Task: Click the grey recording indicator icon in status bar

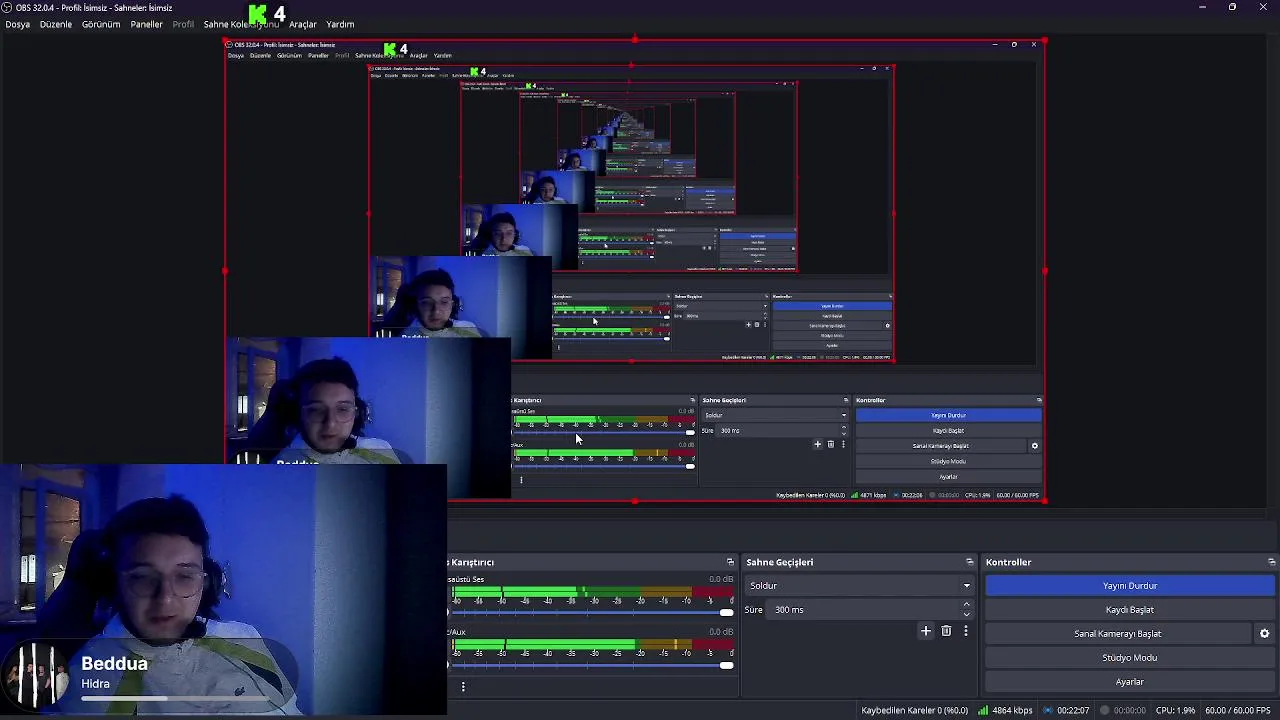Action: tap(1104, 710)
